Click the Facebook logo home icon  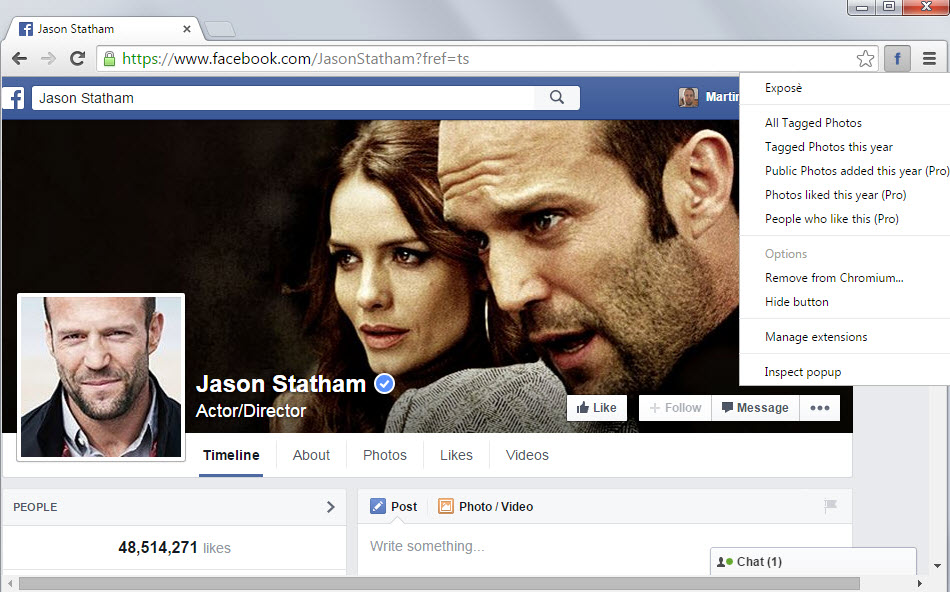point(15,98)
